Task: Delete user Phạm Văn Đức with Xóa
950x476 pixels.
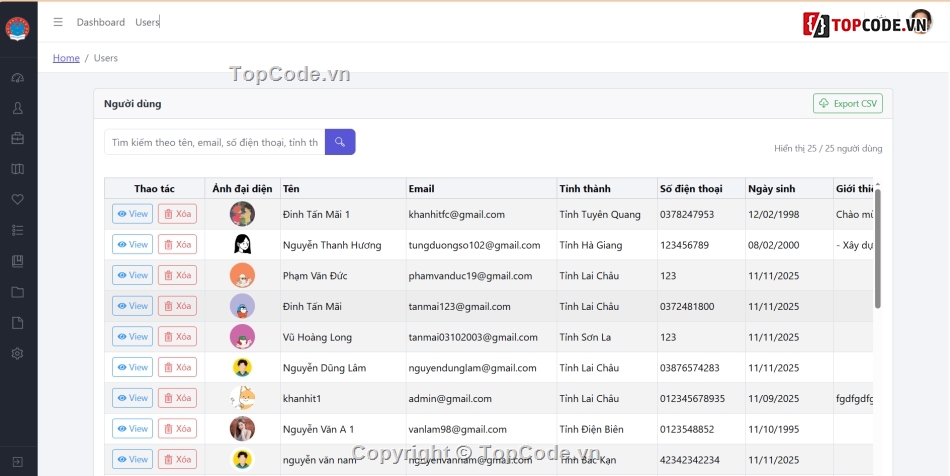Action: 178,275
